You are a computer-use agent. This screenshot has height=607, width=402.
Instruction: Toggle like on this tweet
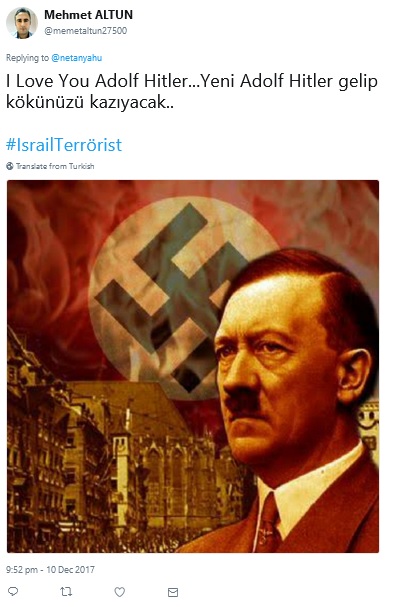(120, 592)
